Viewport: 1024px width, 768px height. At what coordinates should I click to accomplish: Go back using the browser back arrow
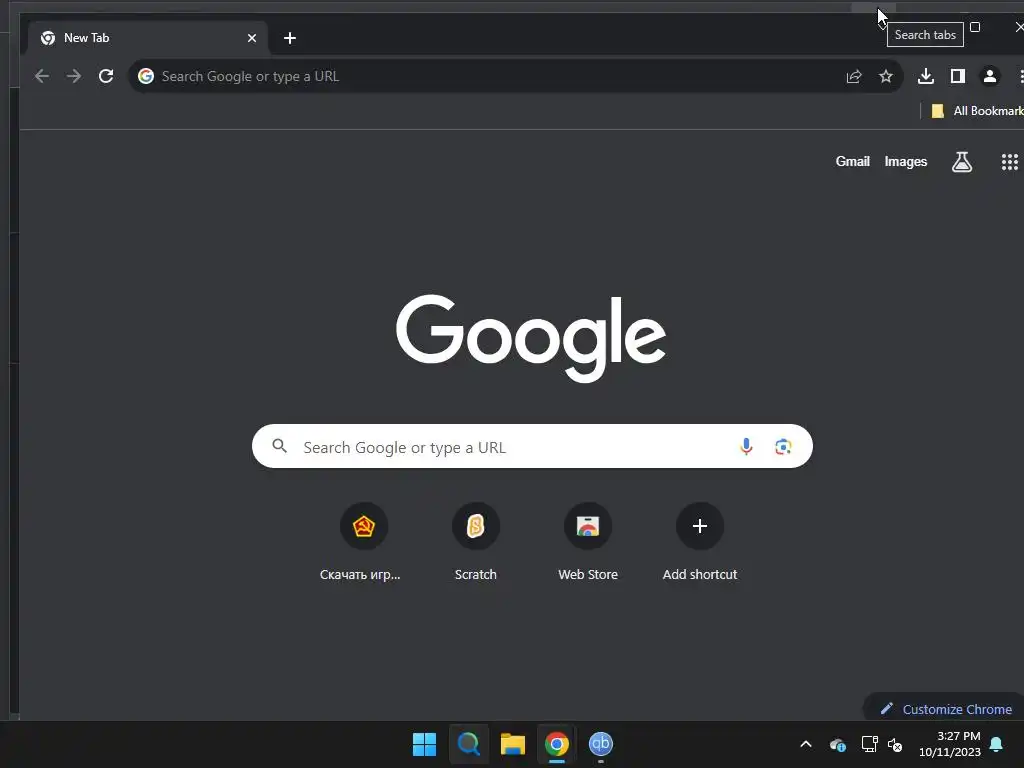[x=42, y=76]
